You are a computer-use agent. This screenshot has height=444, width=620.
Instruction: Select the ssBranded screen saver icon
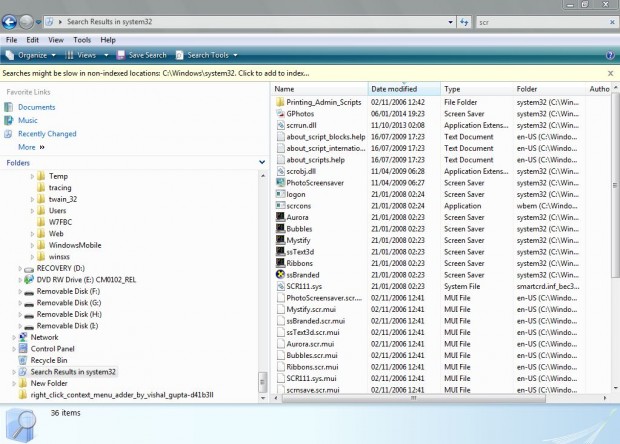click(280, 275)
